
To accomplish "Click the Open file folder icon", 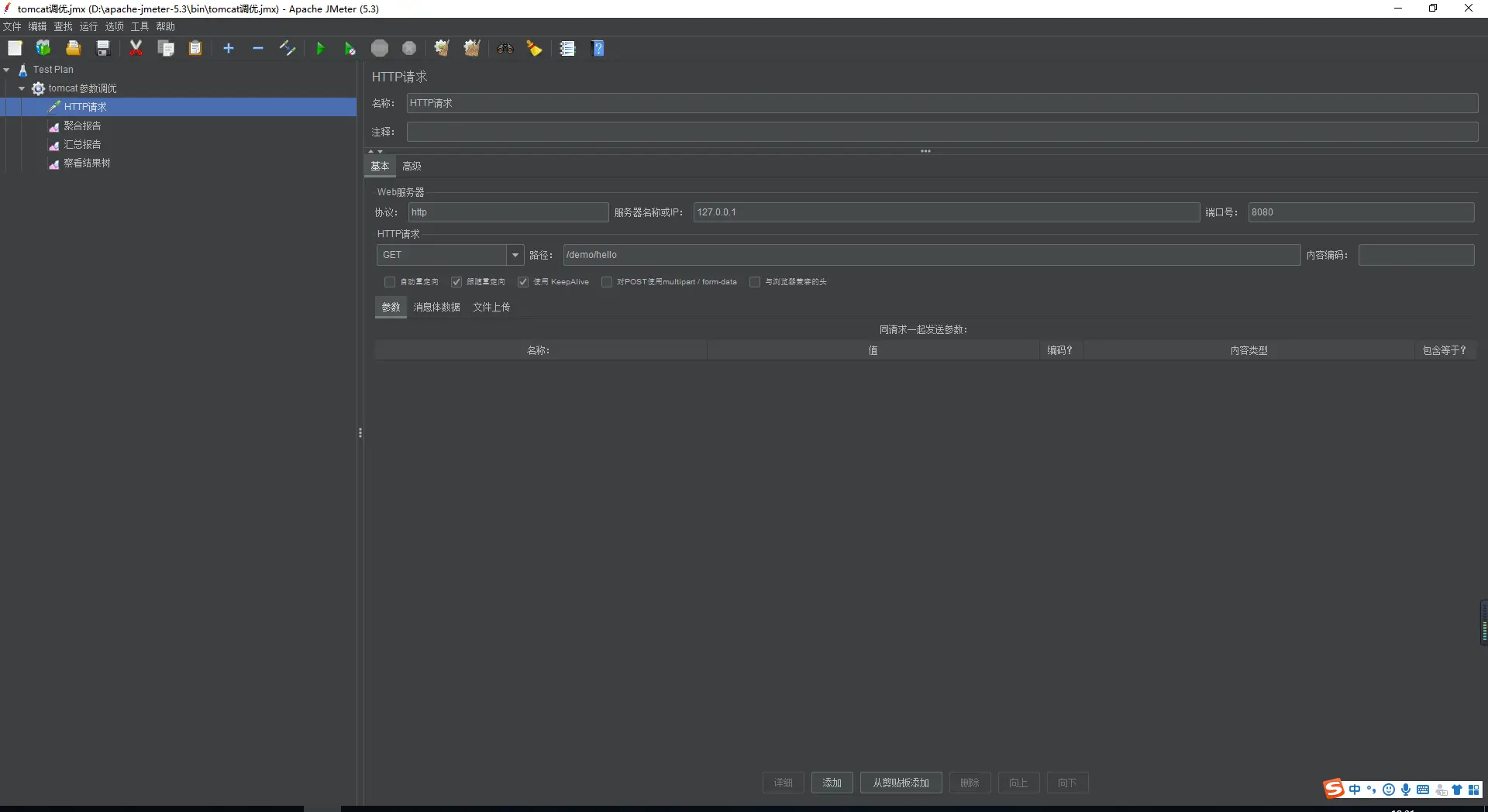I will click(73, 48).
